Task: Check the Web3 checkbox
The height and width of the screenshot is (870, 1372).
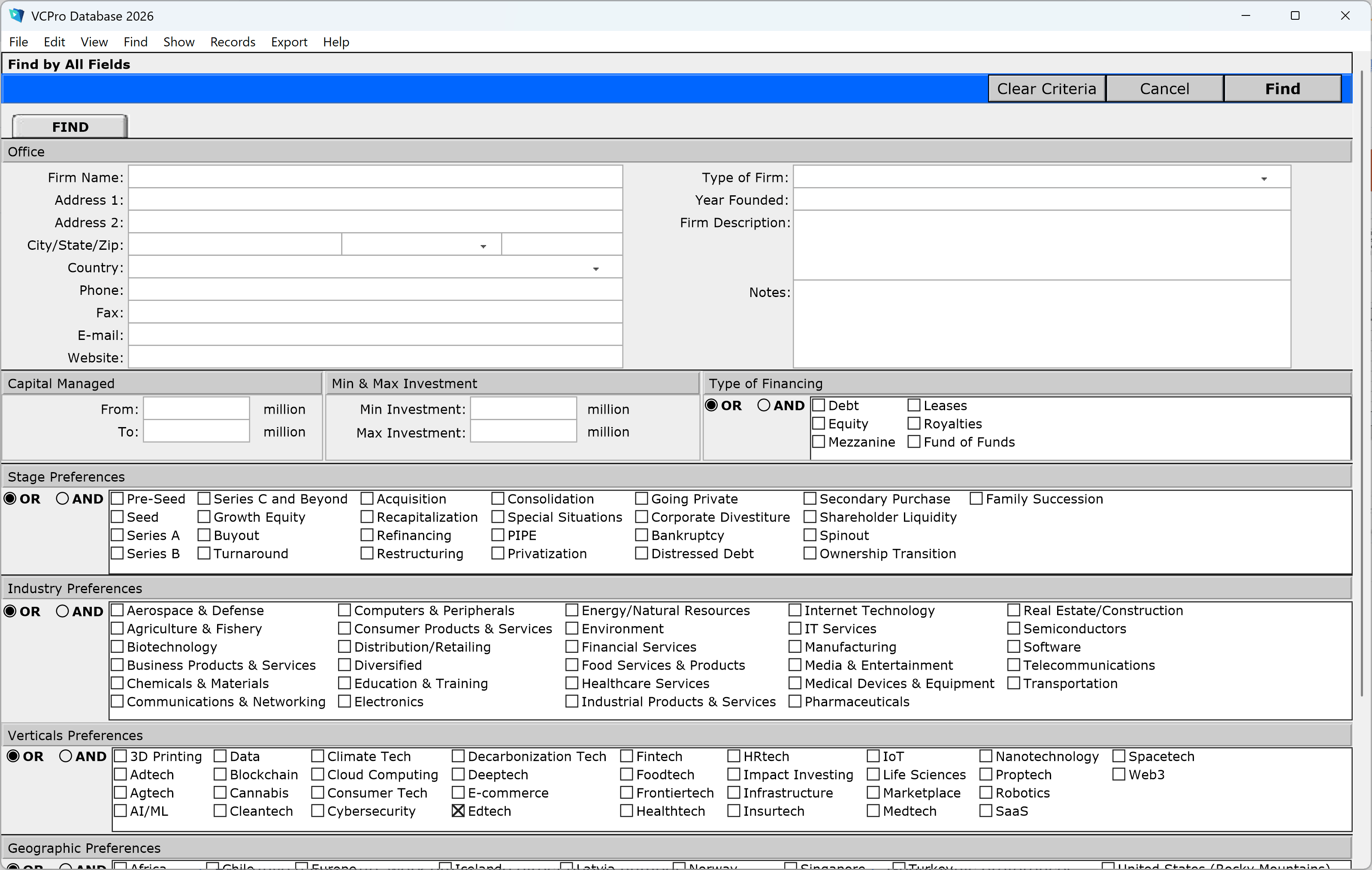Action: (x=1118, y=774)
